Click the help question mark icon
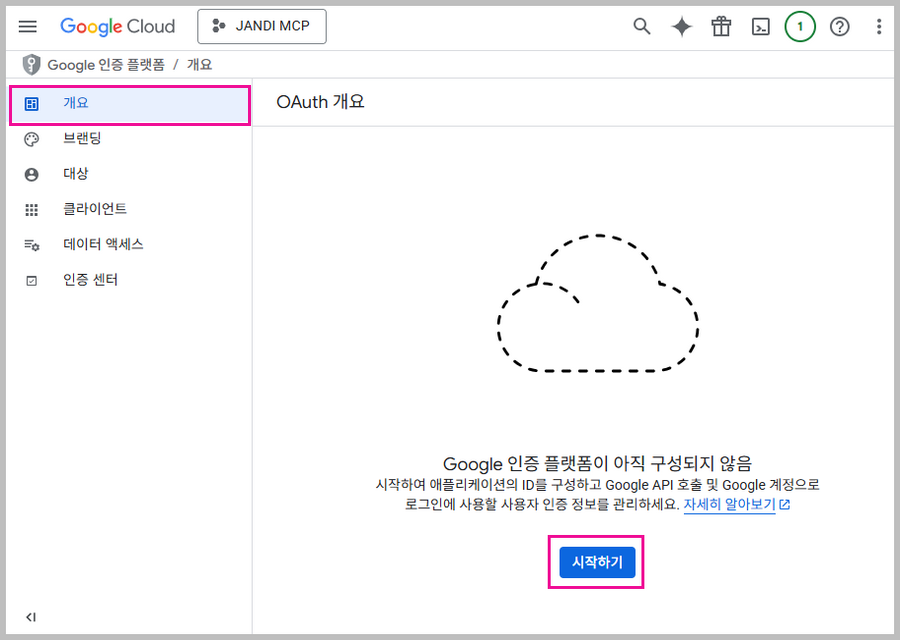900x640 pixels. tap(840, 27)
